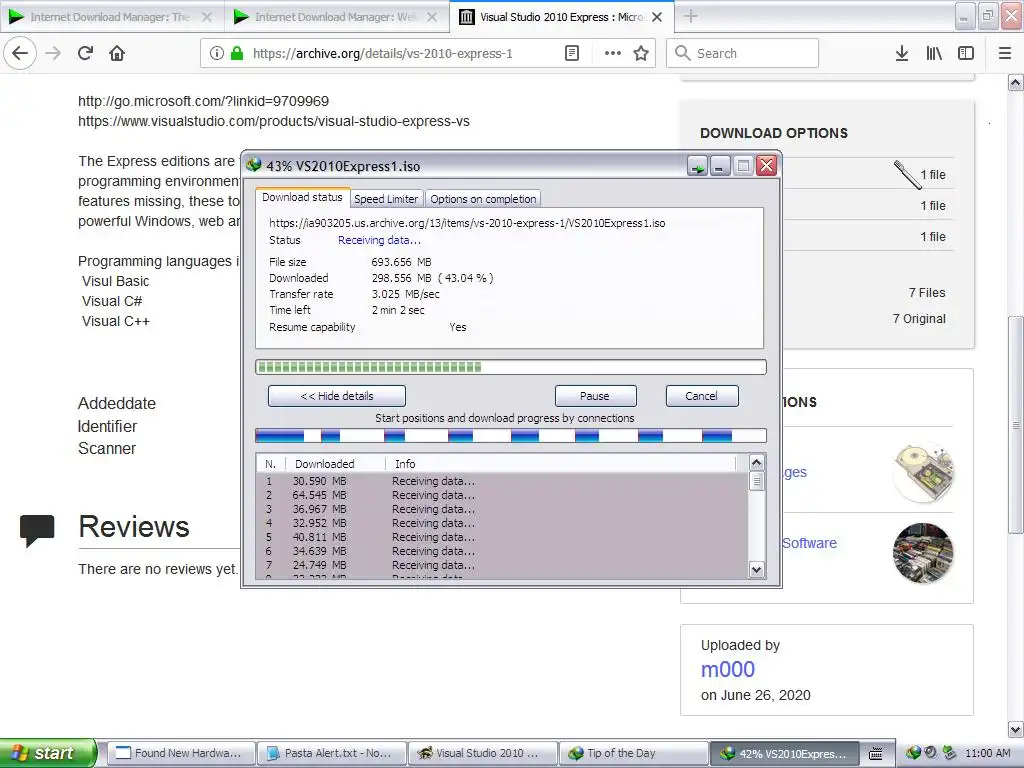Click the Info column header

(562, 464)
